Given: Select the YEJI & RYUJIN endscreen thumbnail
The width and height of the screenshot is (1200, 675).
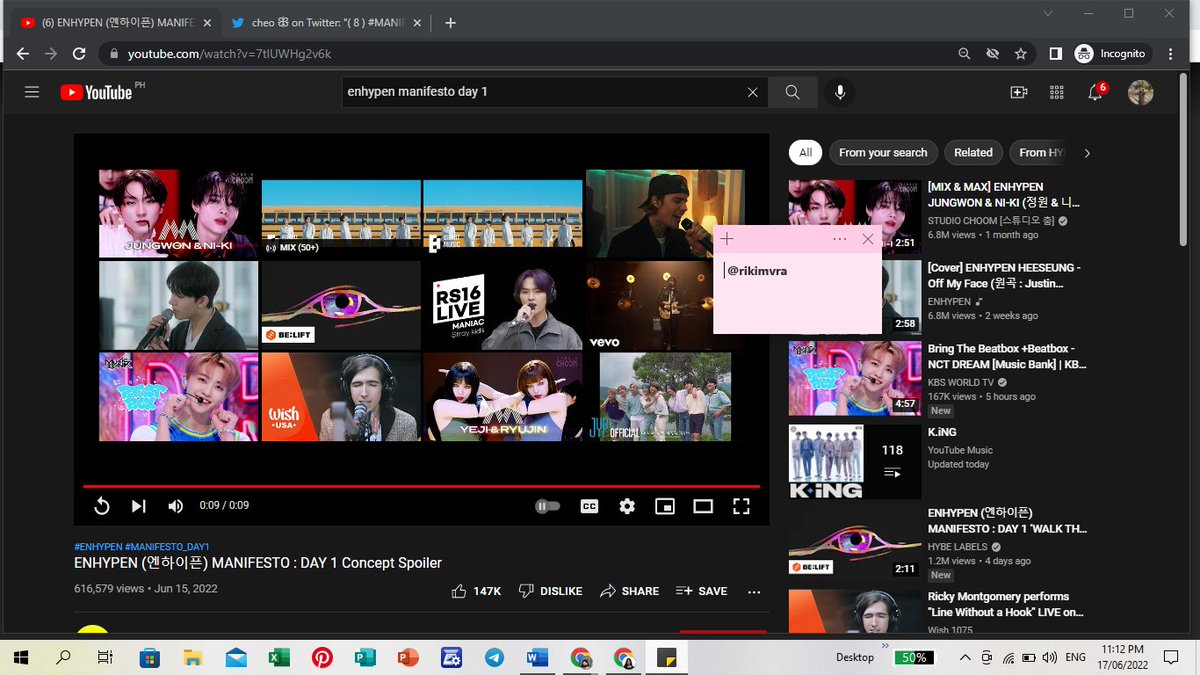Looking at the screenshot, I should 502,397.
